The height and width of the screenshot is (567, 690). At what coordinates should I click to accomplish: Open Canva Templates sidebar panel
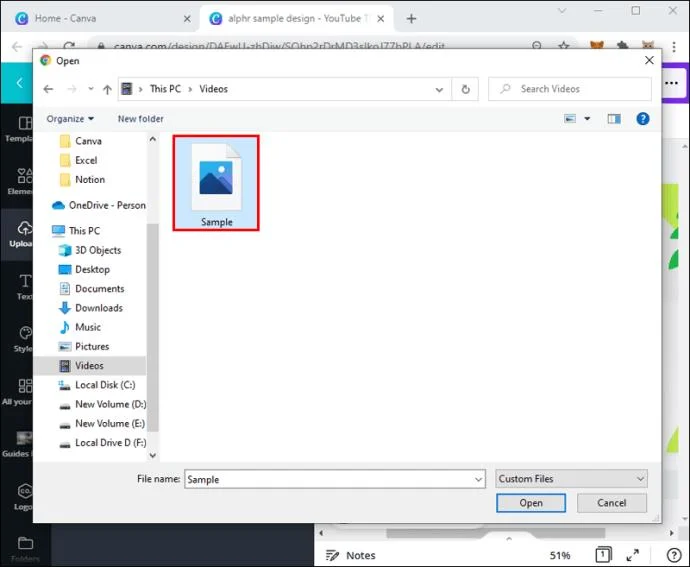(x=20, y=129)
